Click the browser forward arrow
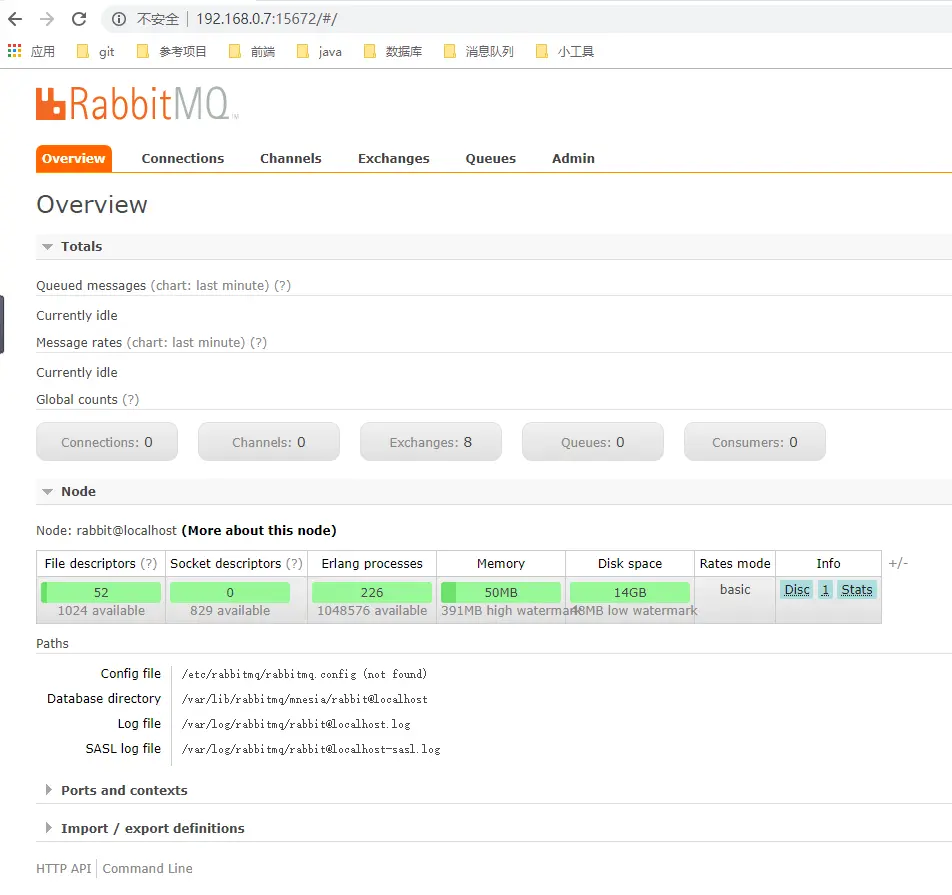 47,19
